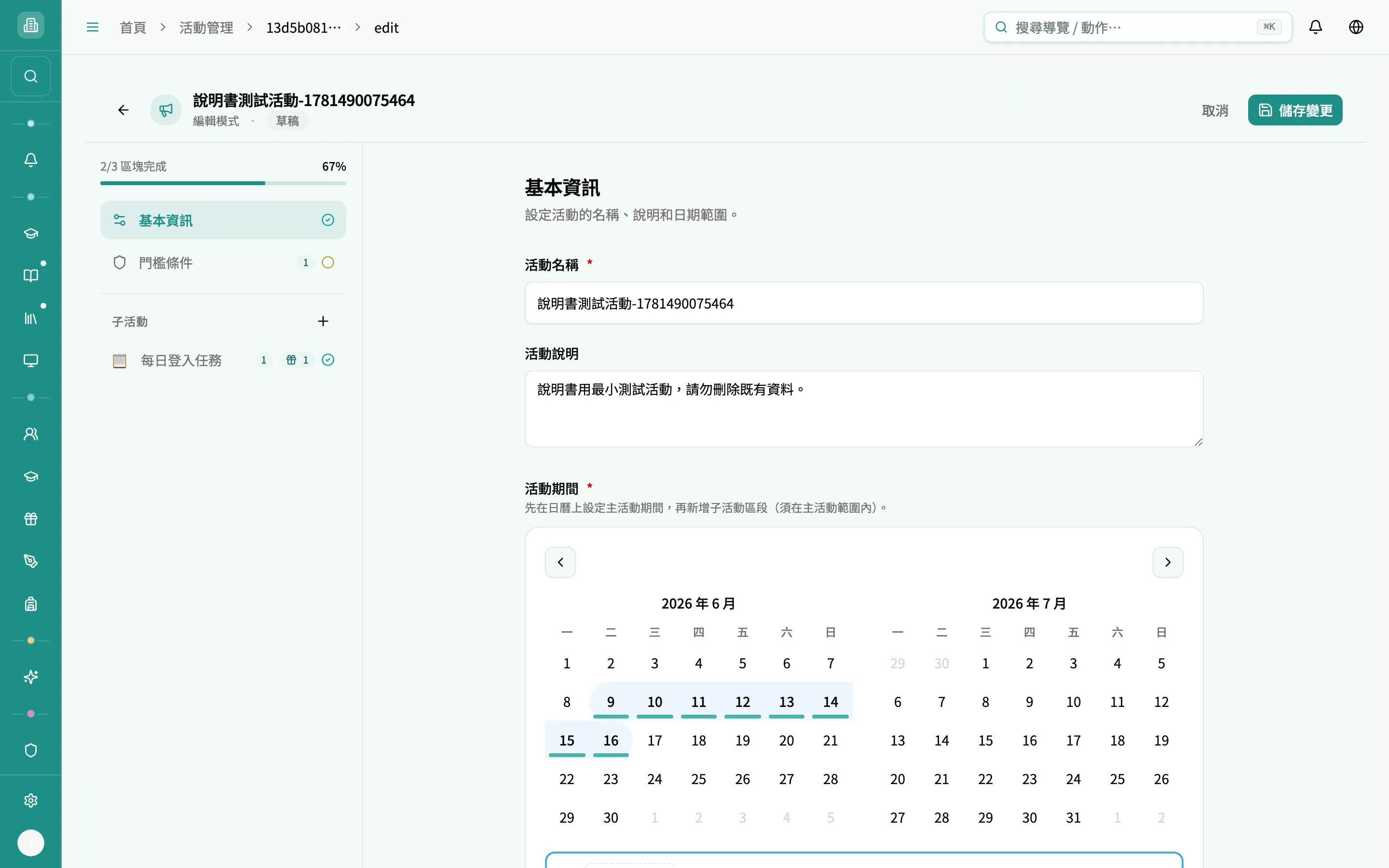Click the app logo icon in sidebar

[31, 25]
